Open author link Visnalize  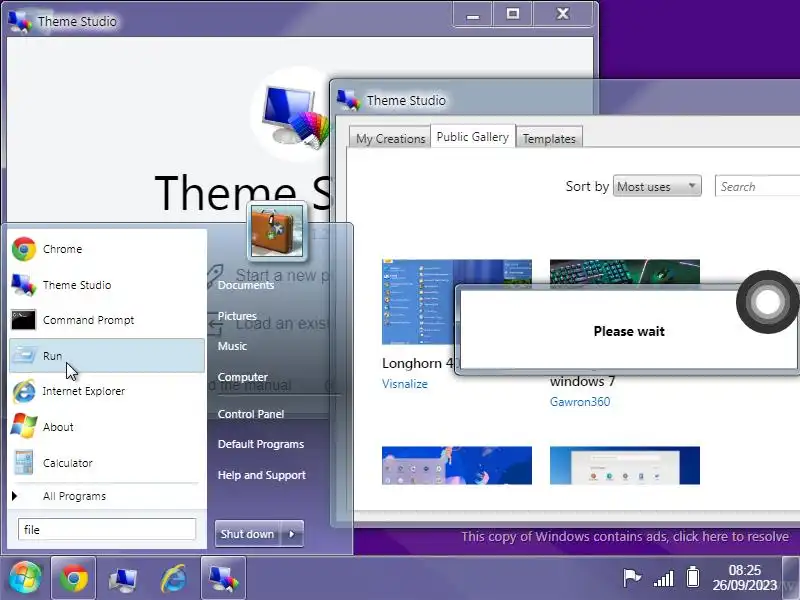(x=405, y=384)
